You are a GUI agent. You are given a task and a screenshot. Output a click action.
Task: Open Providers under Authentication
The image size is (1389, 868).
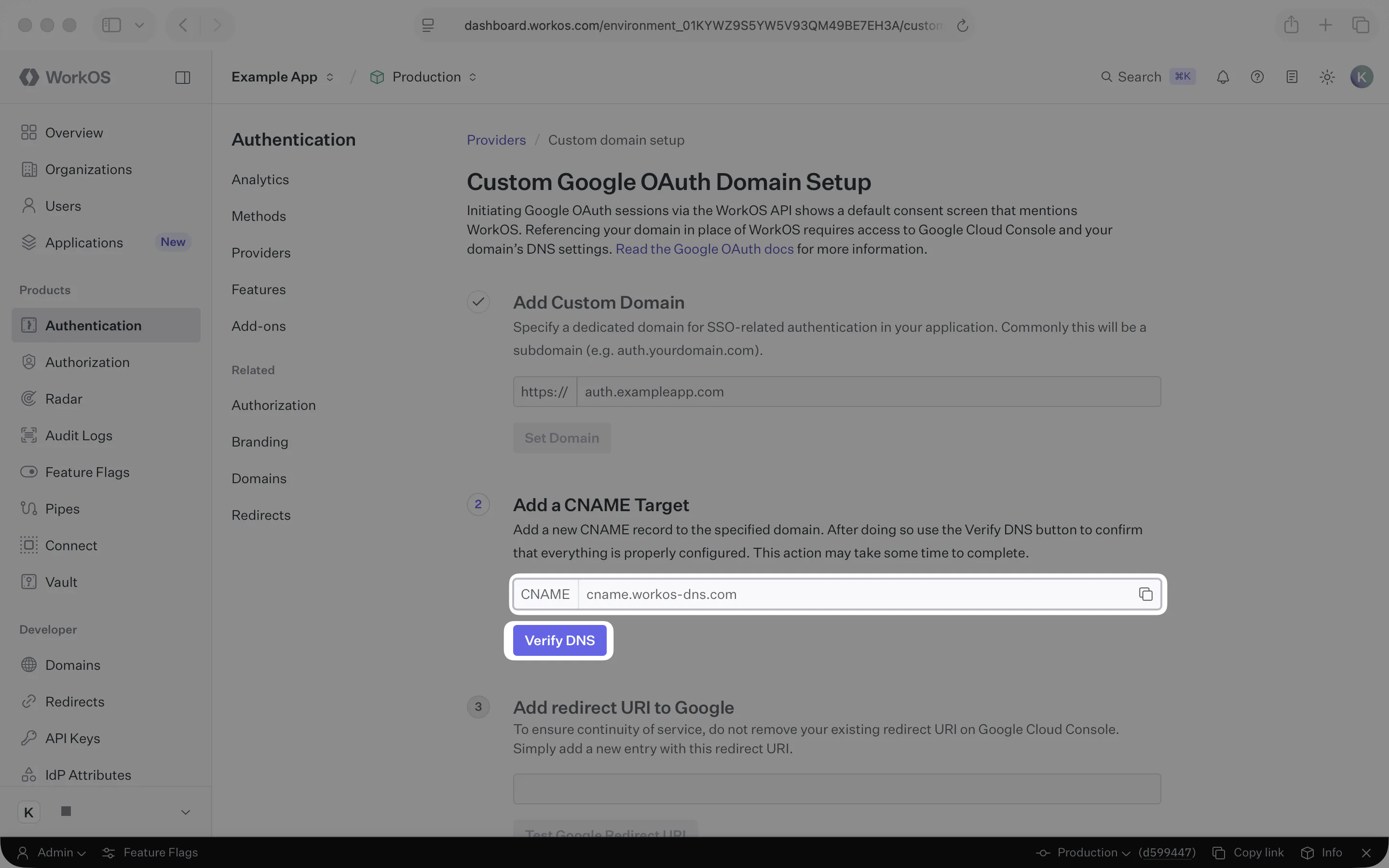pyautogui.click(x=261, y=253)
